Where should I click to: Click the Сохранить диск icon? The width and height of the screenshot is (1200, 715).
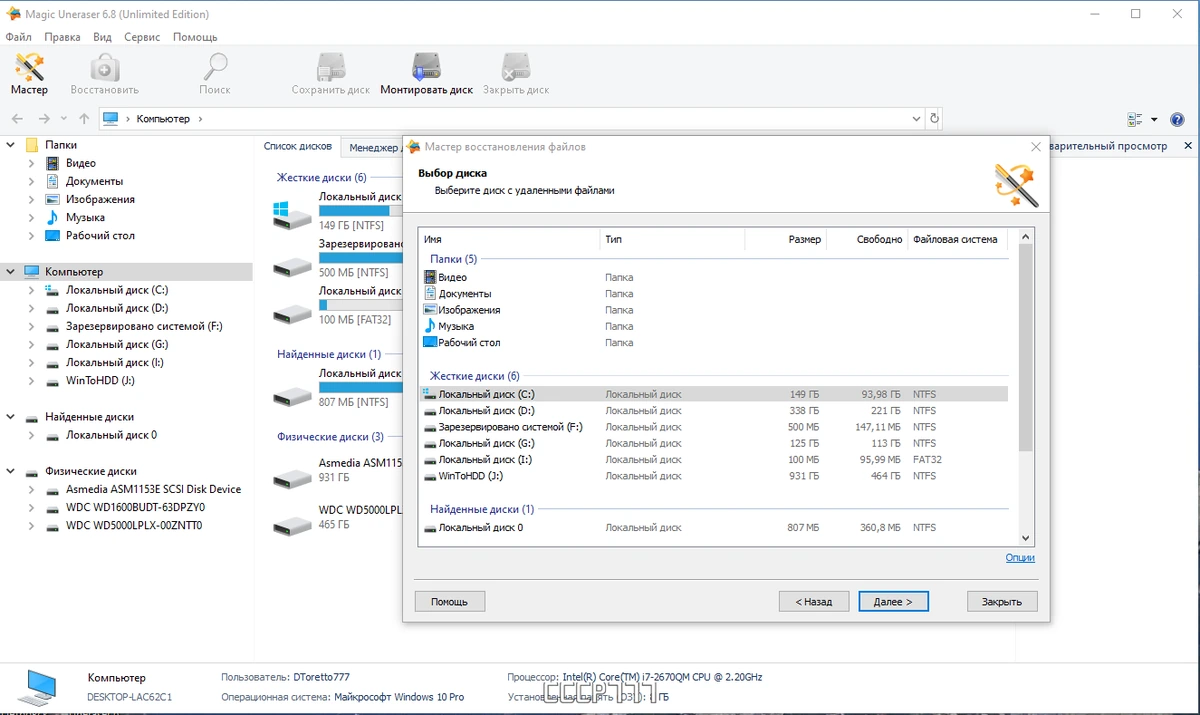click(331, 67)
